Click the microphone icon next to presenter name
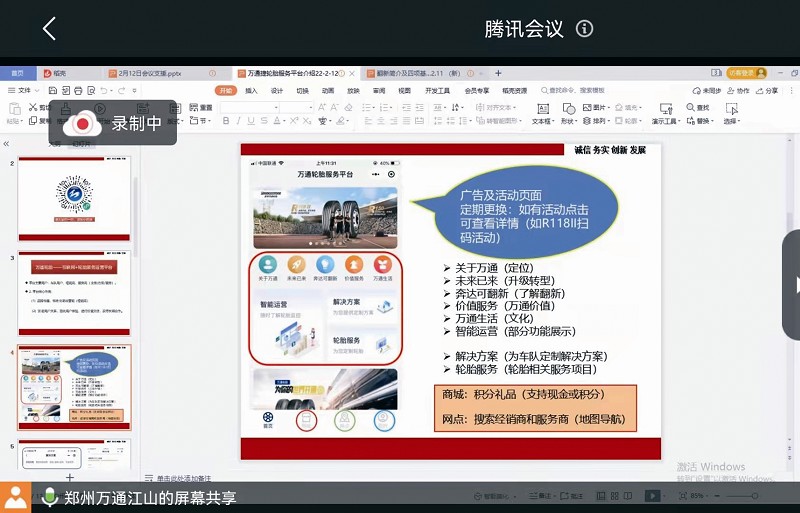The width and height of the screenshot is (800, 513). [49, 496]
